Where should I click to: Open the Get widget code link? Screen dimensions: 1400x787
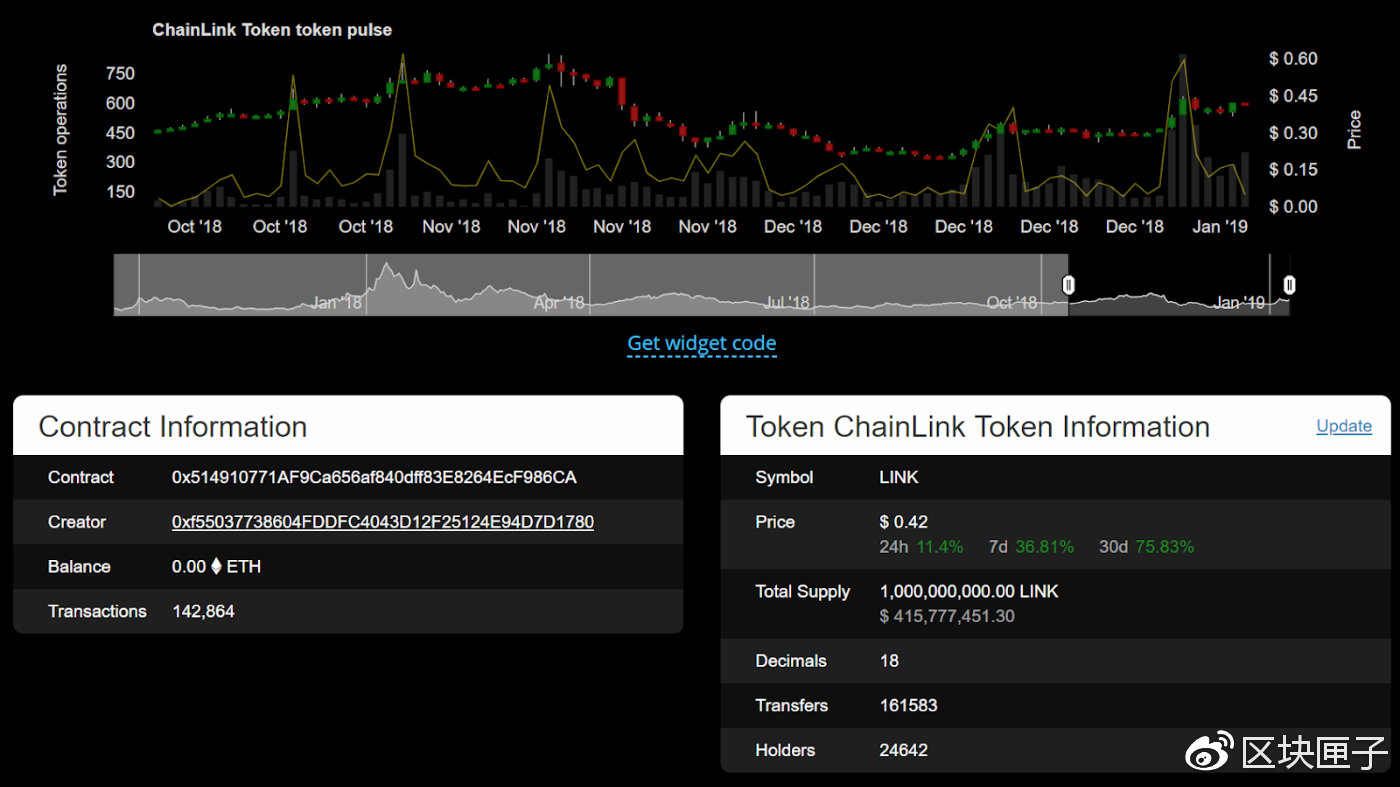point(702,343)
